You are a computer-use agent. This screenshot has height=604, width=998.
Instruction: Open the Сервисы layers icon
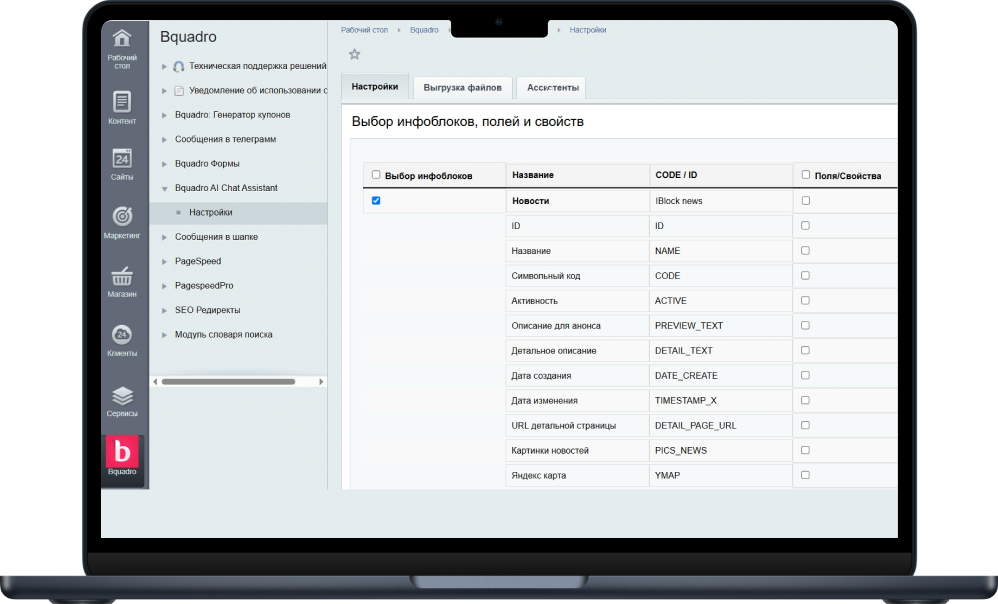[x=122, y=395]
